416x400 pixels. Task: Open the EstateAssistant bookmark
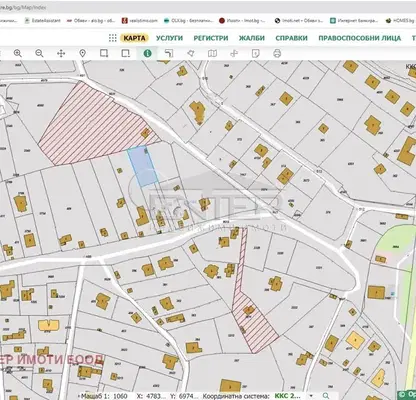pyautogui.click(x=43, y=21)
